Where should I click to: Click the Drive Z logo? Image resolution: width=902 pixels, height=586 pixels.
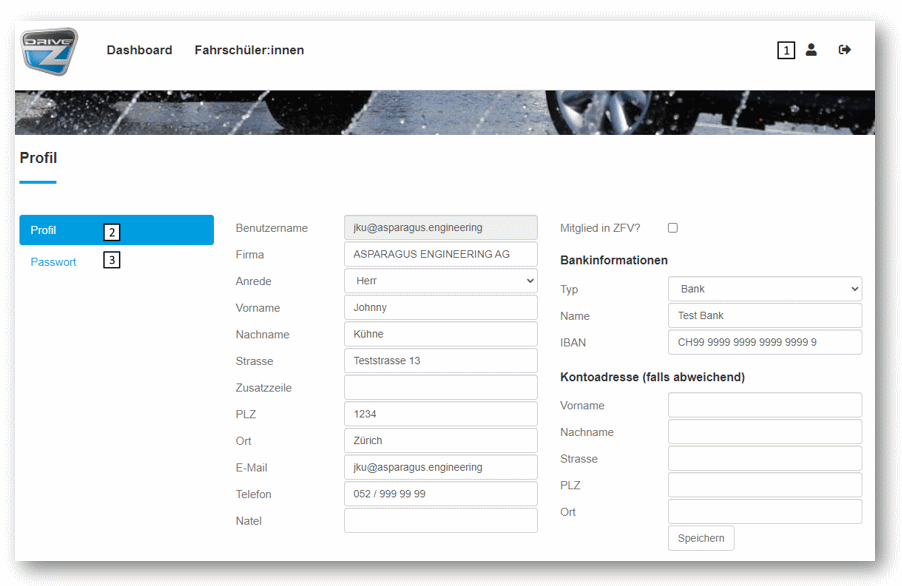48,51
